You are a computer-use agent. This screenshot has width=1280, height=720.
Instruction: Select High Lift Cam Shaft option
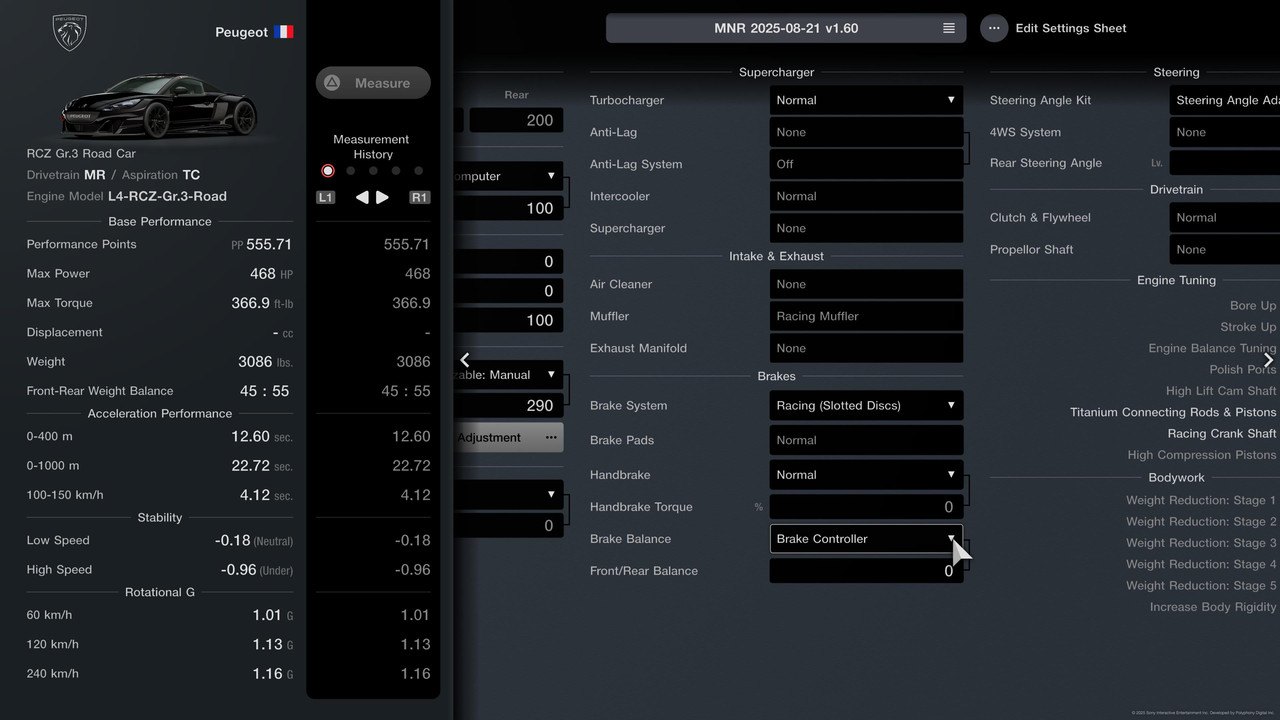coord(1221,391)
